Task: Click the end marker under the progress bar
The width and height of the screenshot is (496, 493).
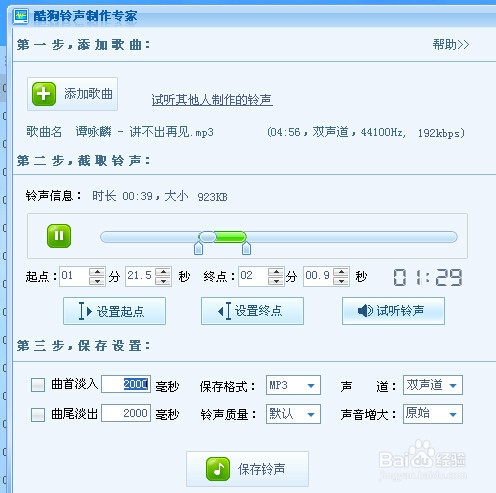Action: (x=246, y=248)
